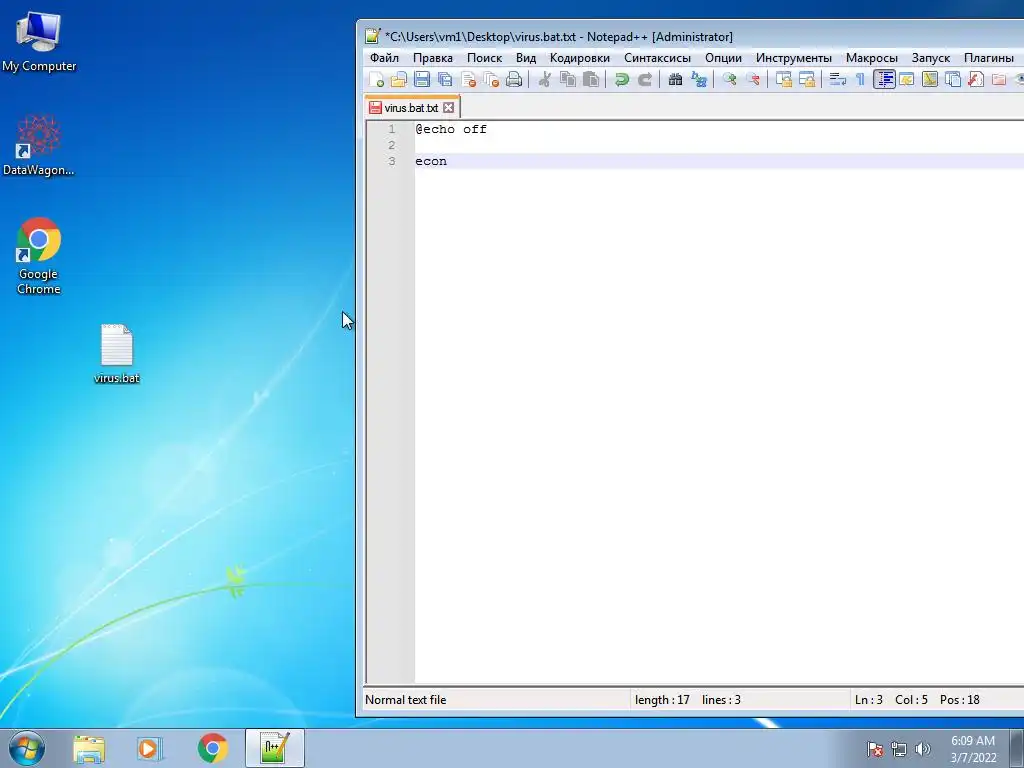Click the Open file toolbar icon
Viewport: 1024px width, 768px height.
[398, 80]
